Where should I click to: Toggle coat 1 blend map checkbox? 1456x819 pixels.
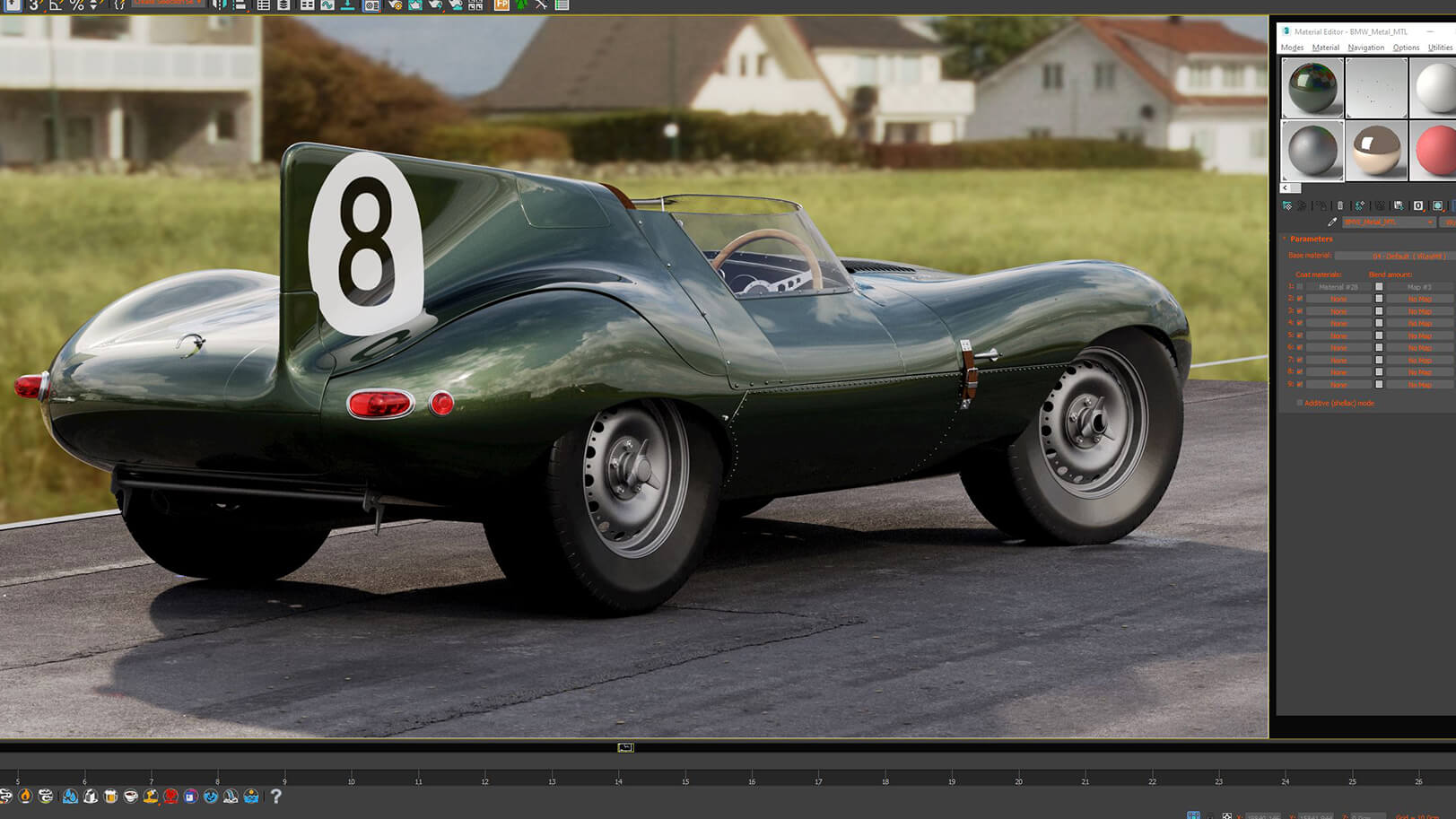(x=1379, y=287)
